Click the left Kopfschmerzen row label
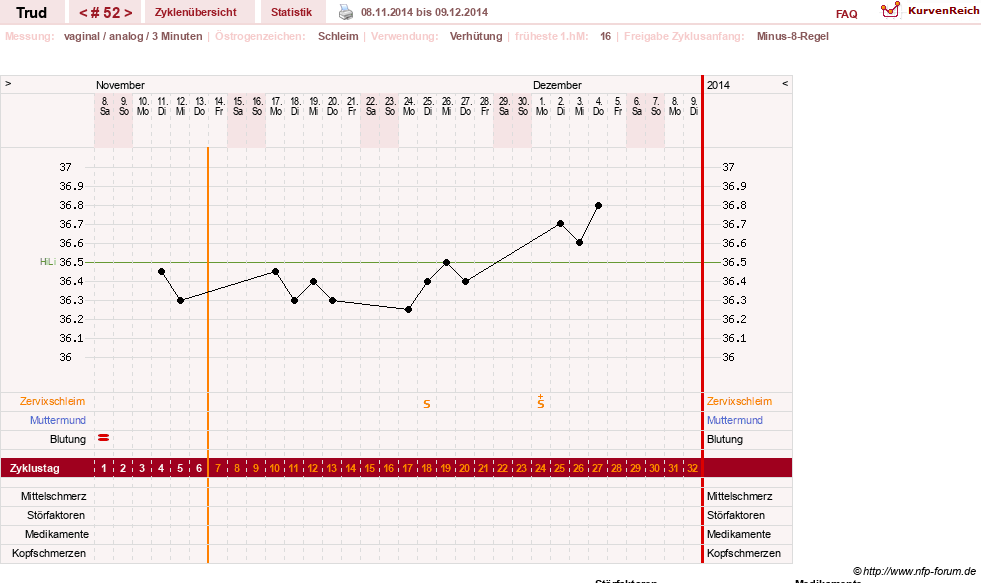Screen dimensions: 981x583 click(x=49, y=553)
